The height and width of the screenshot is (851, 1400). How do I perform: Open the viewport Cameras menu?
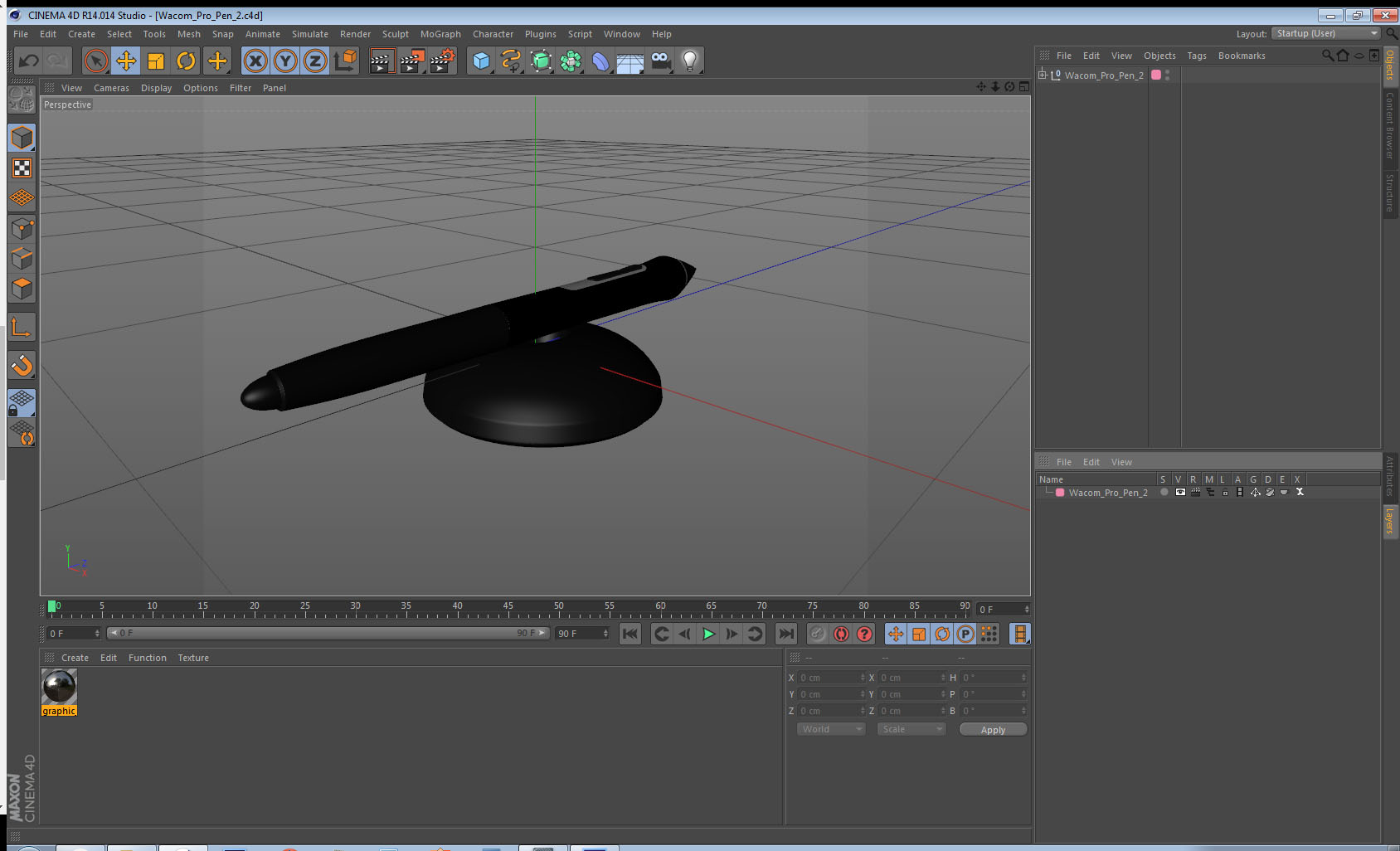coord(111,88)
